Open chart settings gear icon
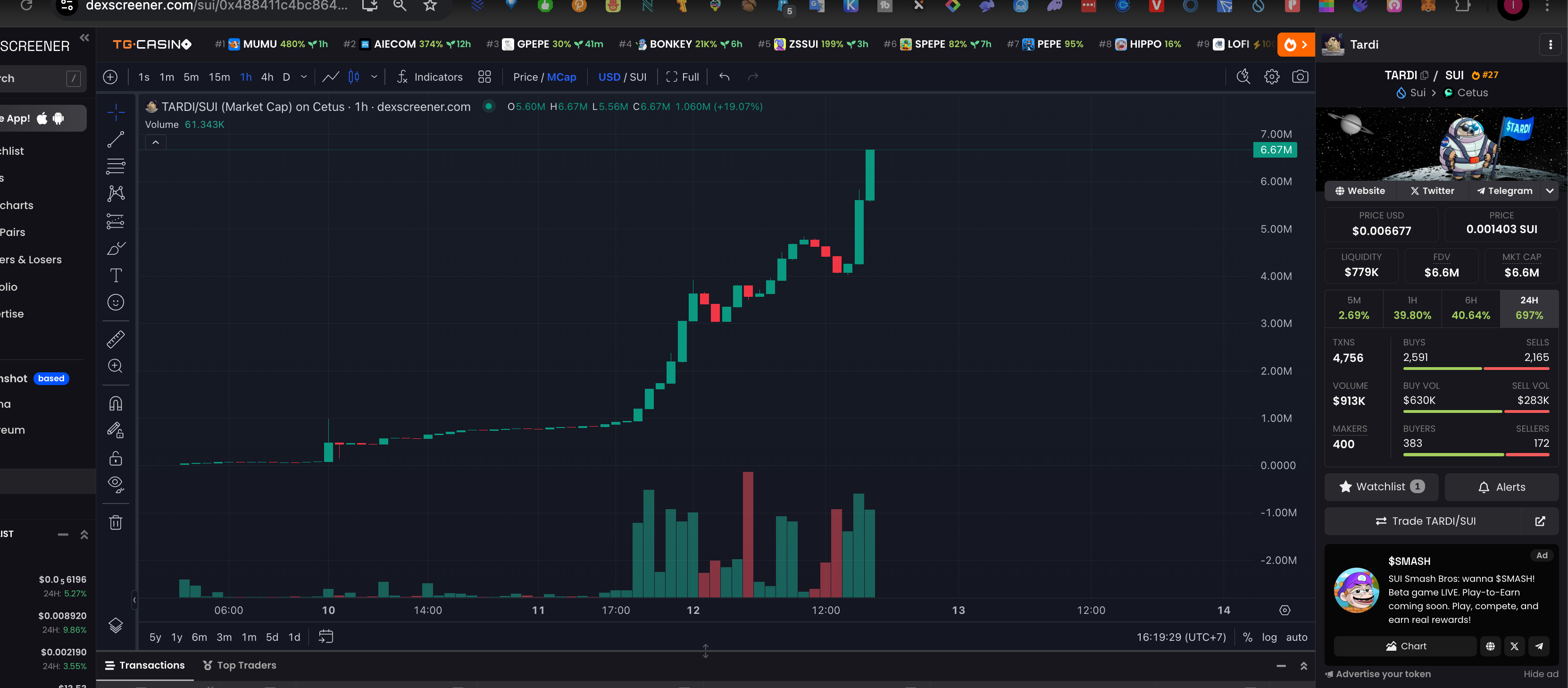 [x=1272, y=77]
